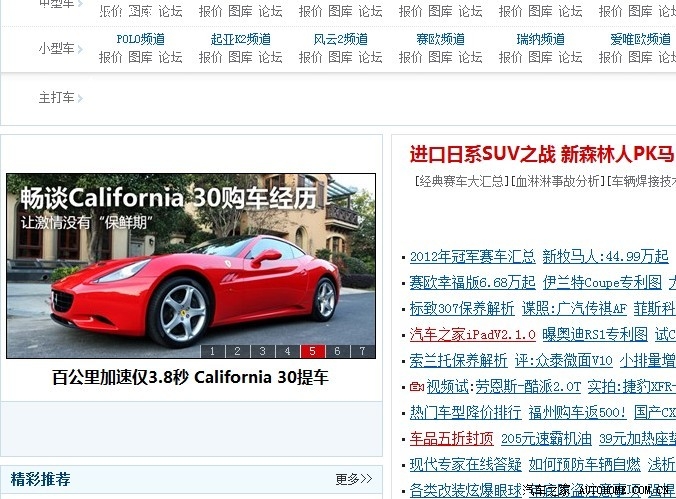
Task: Go to 起亚K2频道 channel
Action: pos(240,39)
